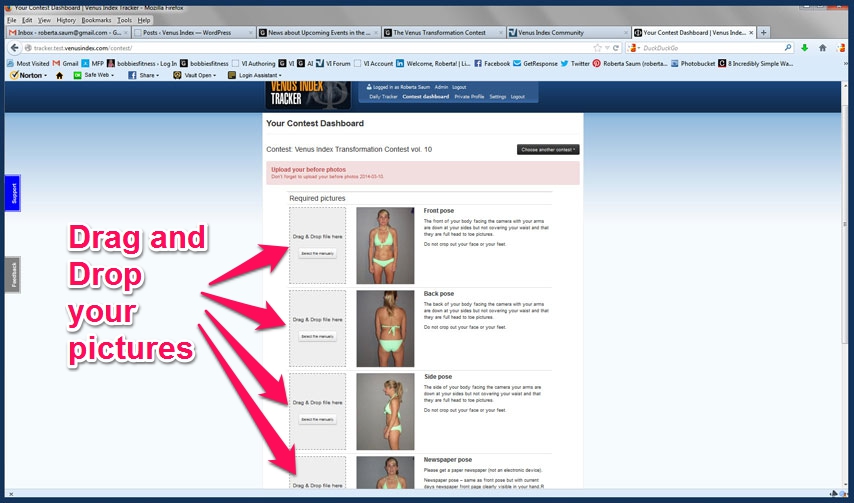854x503 pixels.
Task: Open the Gmail bookmark
Action: tap(65, 64)
